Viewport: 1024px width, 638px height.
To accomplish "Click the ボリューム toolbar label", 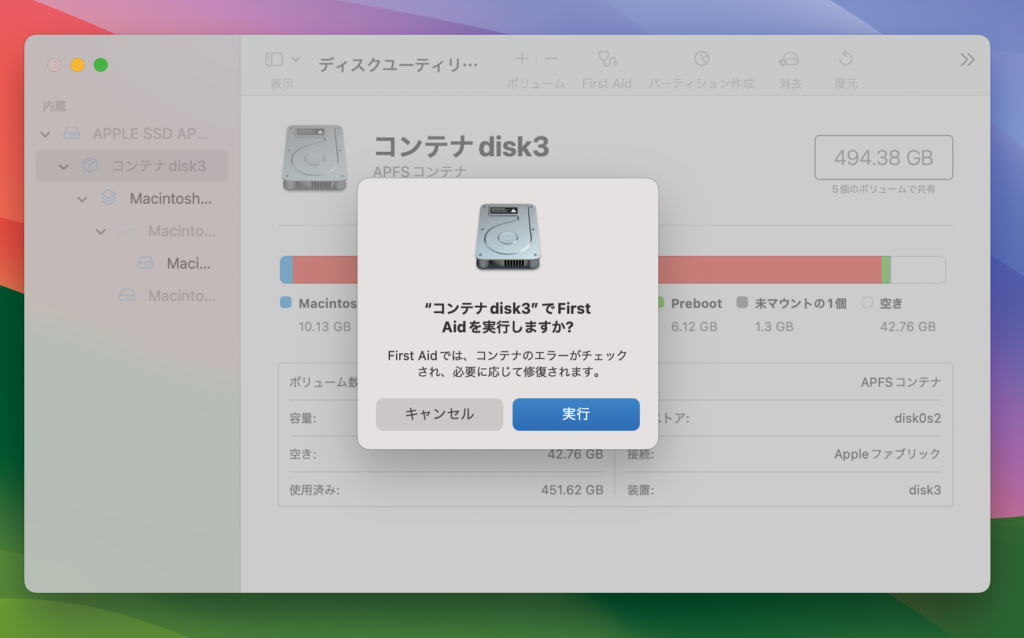I will [536, 84].
